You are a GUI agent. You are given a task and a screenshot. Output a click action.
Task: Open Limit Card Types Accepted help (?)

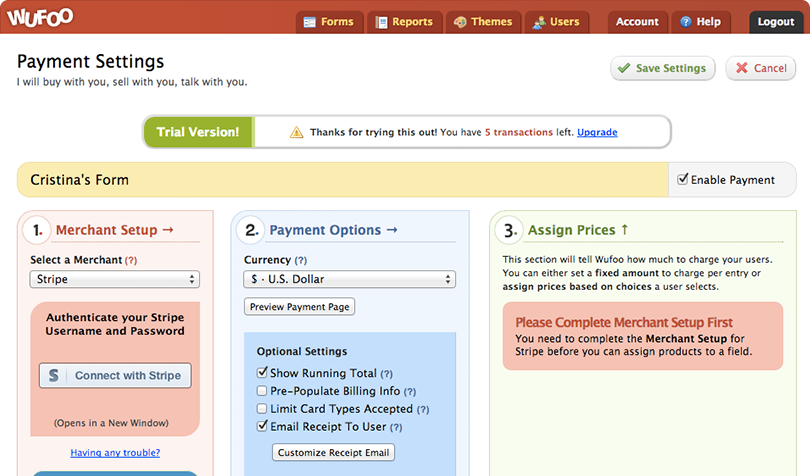coord(423,409)
